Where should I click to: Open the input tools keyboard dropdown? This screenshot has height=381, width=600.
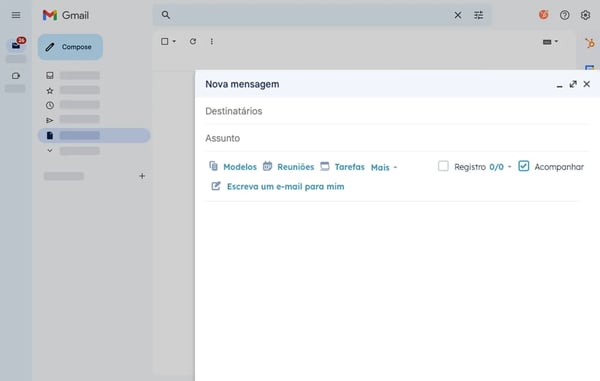coord(550,42)
